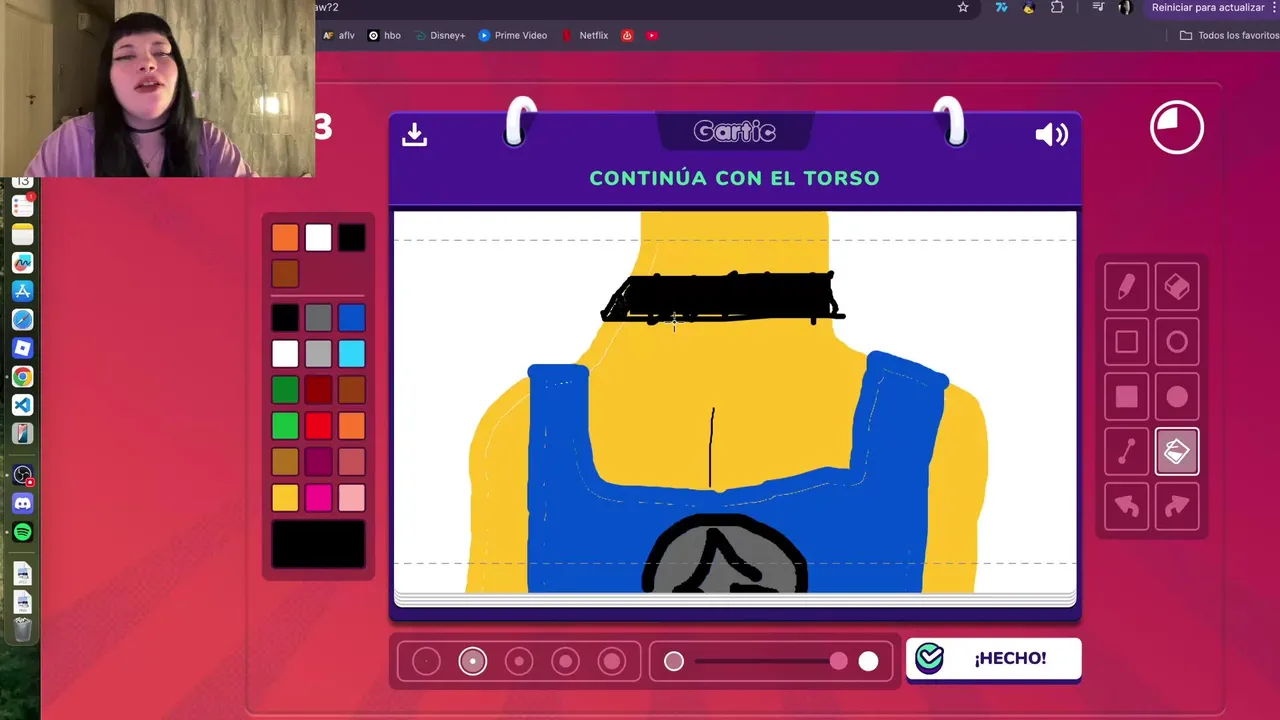1280x720 pixels.
Task: Activate the paint bucket fill tool
Action: (x=1177, y=452)
